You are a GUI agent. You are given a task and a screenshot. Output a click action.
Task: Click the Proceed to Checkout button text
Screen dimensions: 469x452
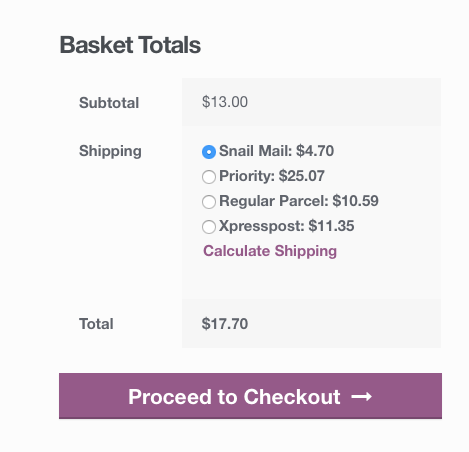234,397
